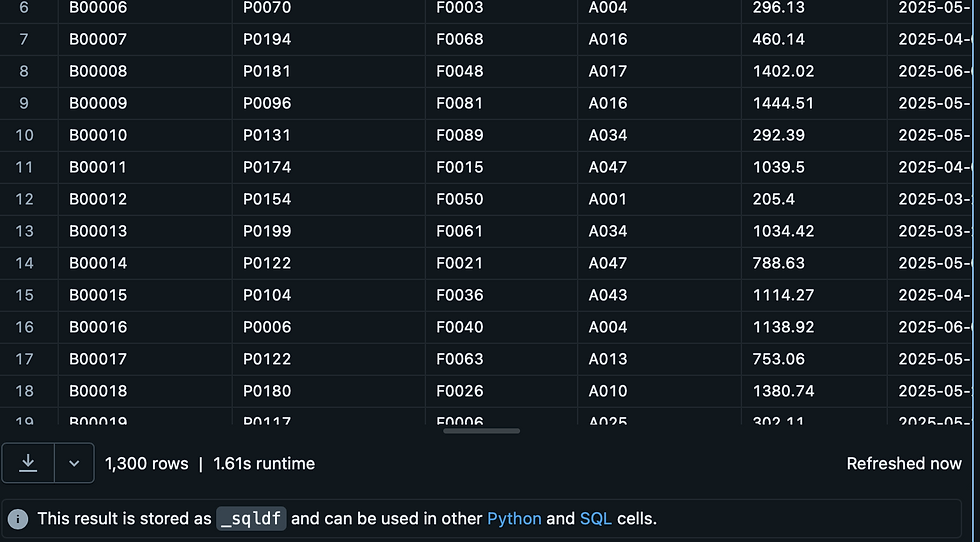The image size is (980, 542).
Task: Click the 1,300 rows count text
Action: coord(146,464)
